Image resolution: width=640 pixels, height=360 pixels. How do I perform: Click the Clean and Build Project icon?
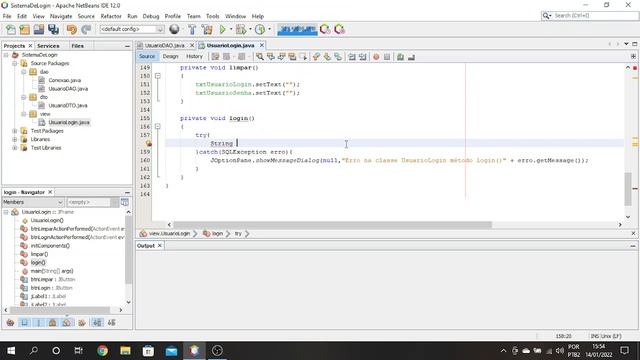click(207, 29)
